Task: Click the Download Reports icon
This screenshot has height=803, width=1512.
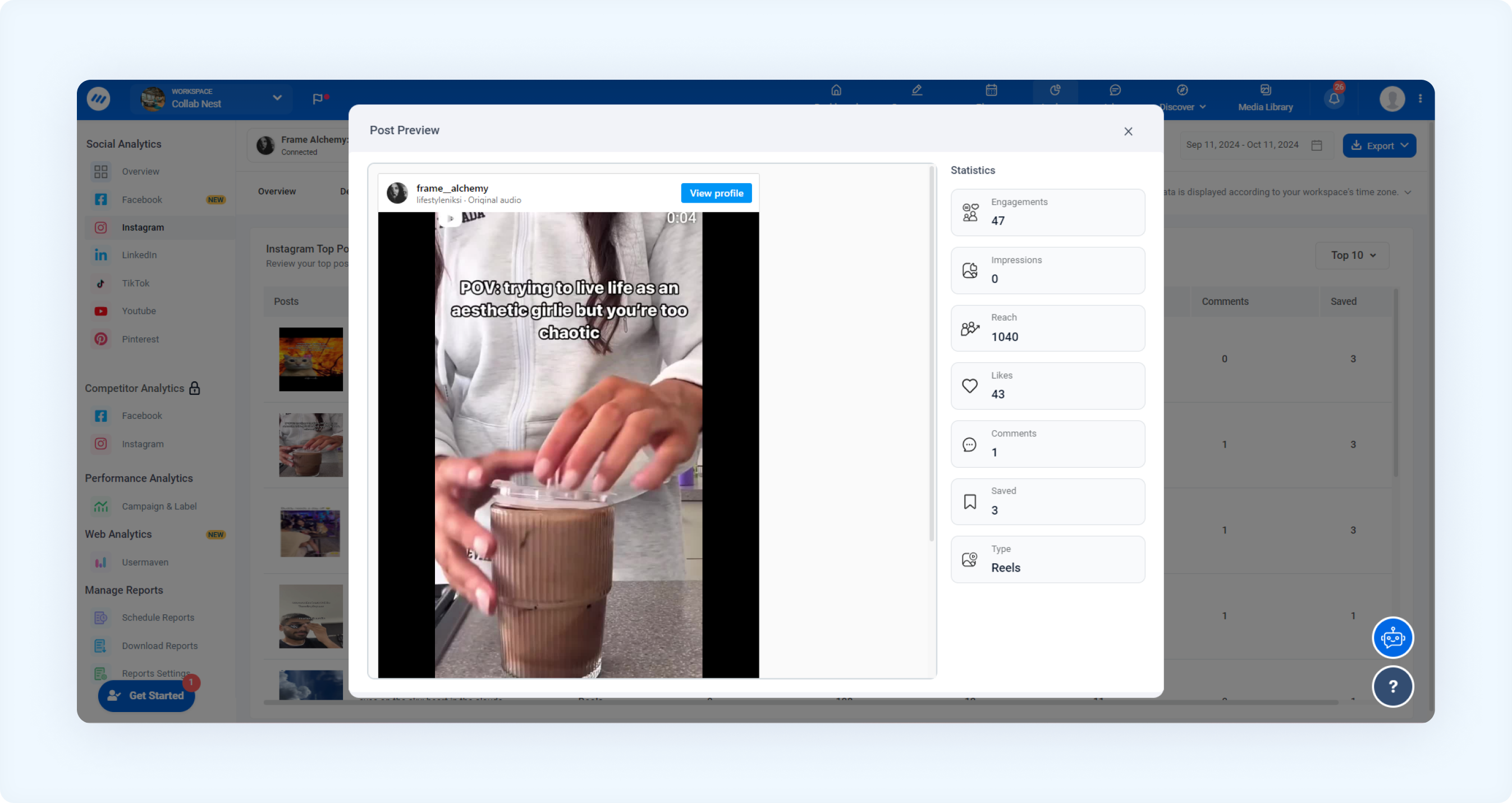Action: pos(101,646)
